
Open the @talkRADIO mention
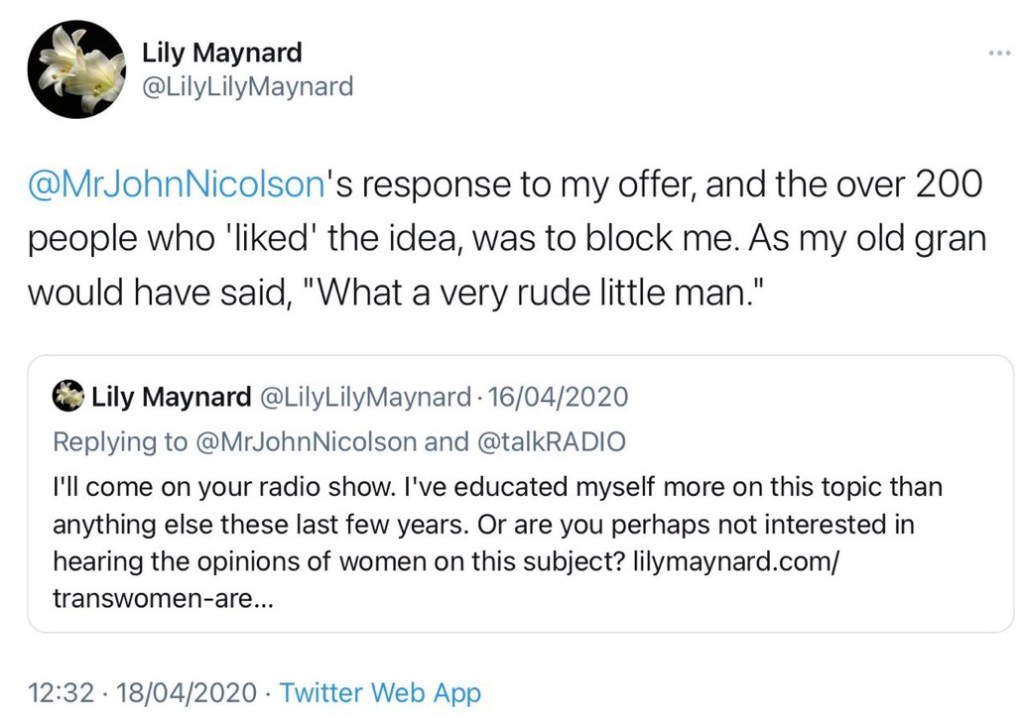[x=551, y=441]
